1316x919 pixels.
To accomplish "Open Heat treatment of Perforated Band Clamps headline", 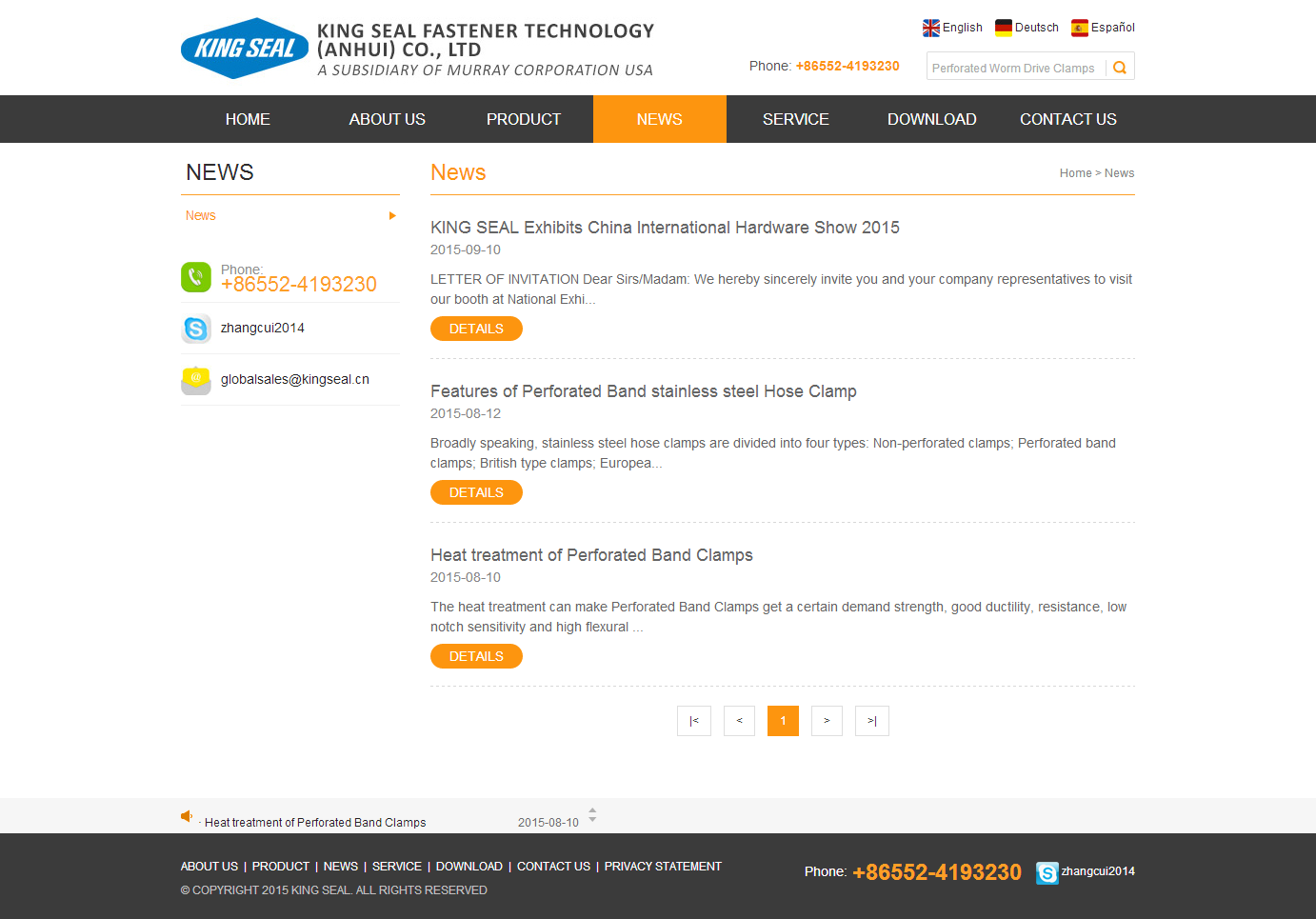I will click(x=591, y=555).
